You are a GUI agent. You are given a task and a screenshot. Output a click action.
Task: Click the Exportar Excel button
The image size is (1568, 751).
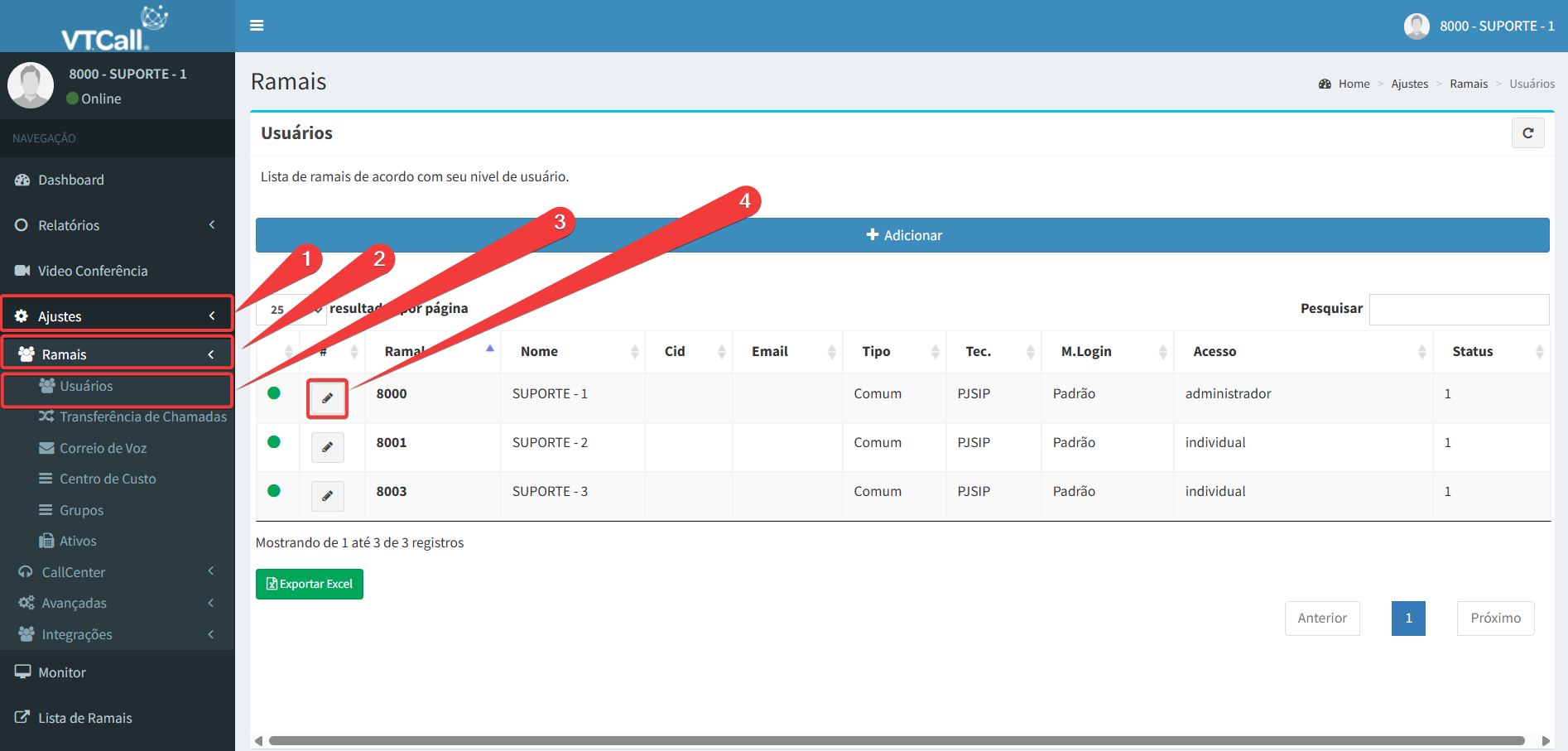click(x=310, y=584)
